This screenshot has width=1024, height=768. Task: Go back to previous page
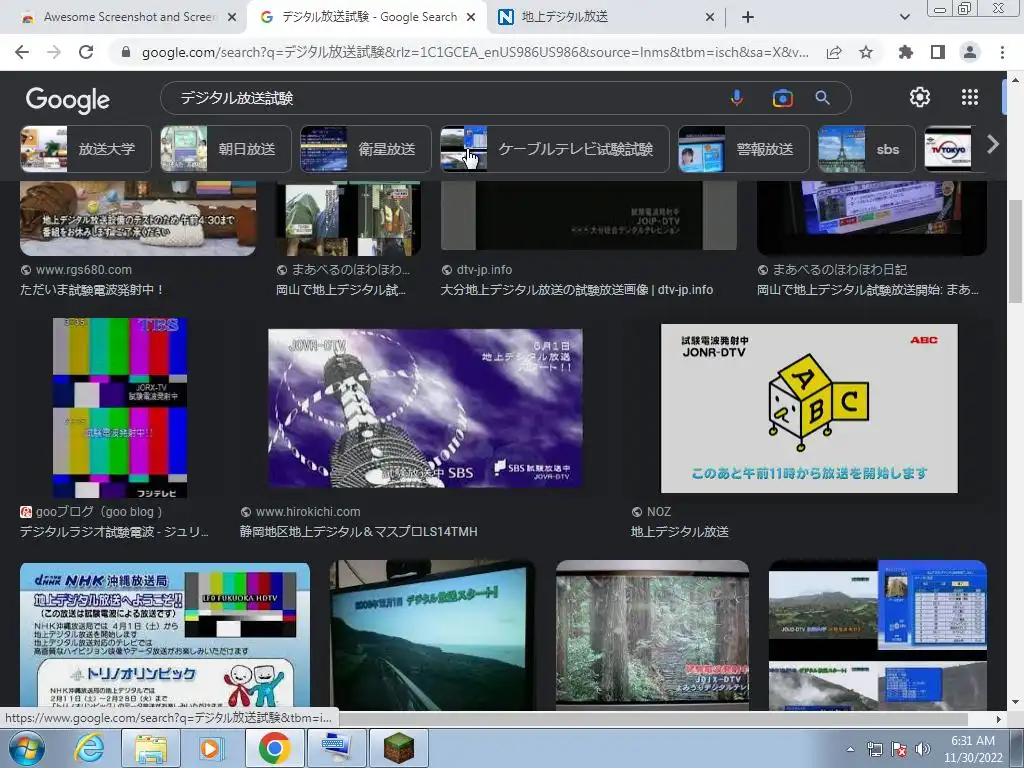(22, 52)
